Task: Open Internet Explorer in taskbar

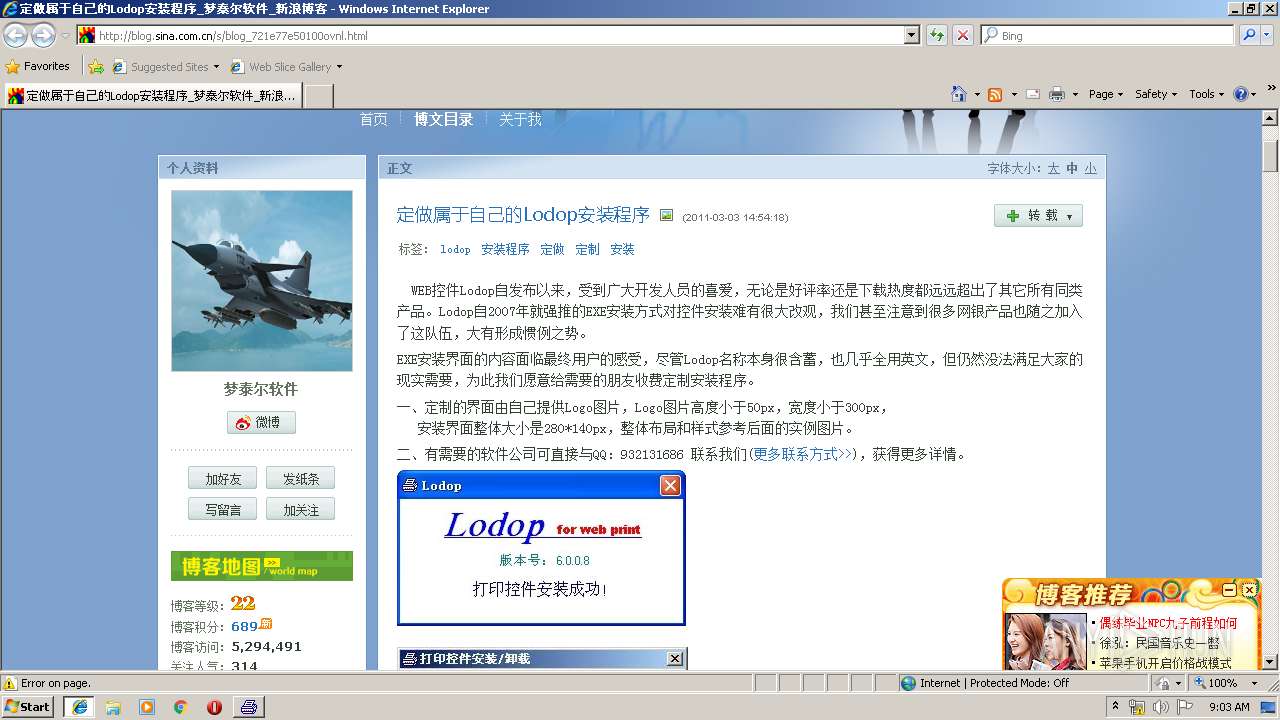Action: (x=79, y=707)
